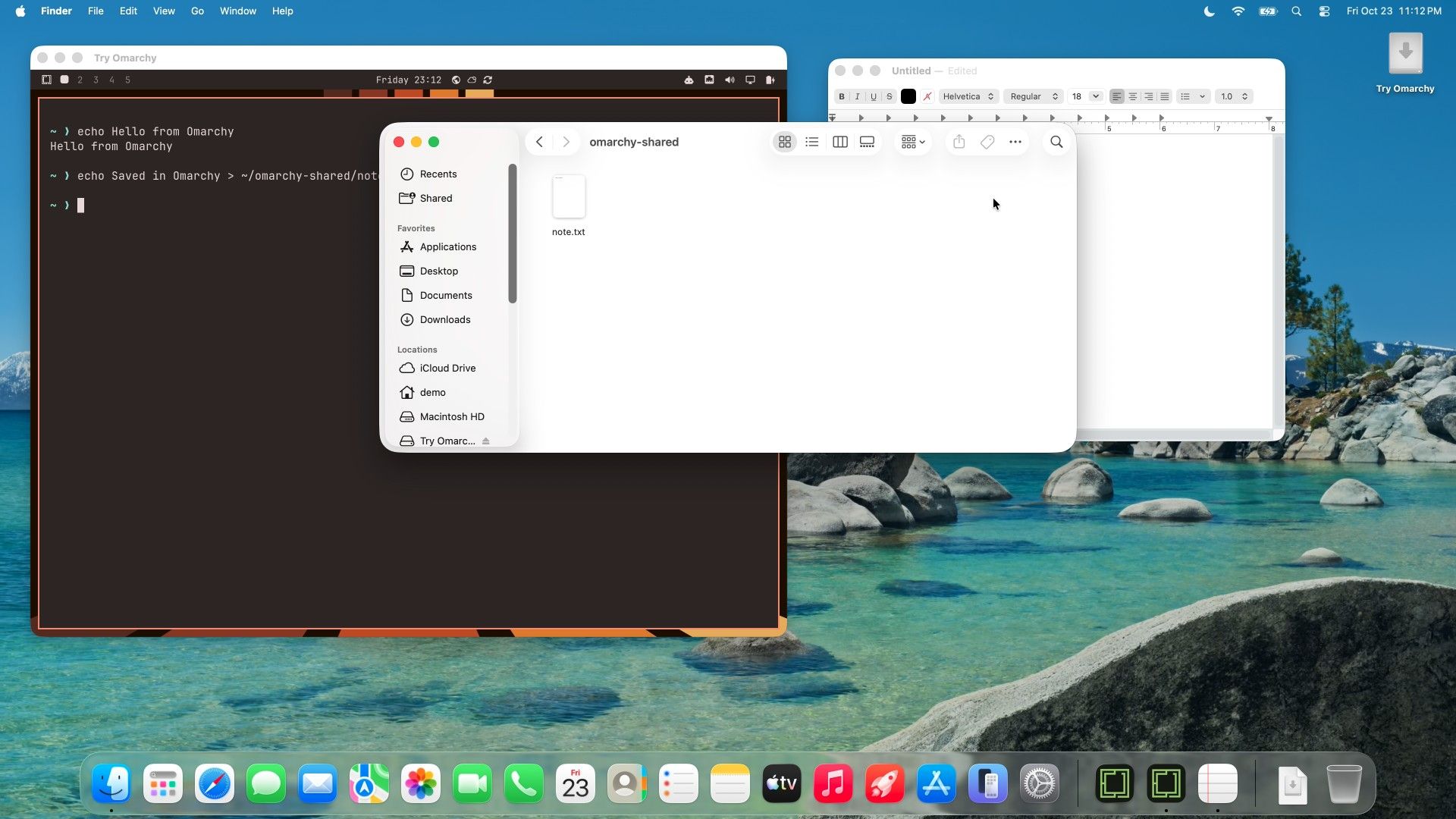
Task: Open the File menu in menu bar
Action: [x=96, y=11]
